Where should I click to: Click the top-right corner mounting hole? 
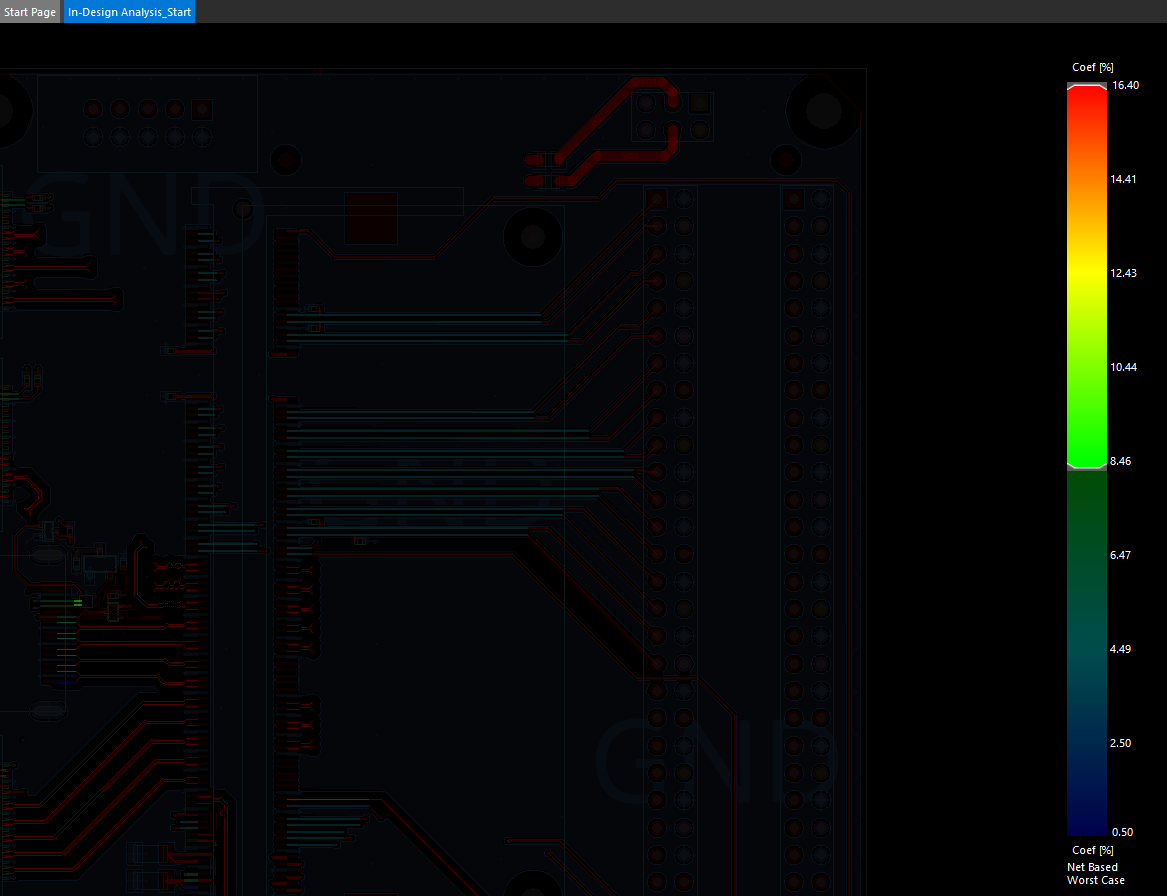point(823,109)
